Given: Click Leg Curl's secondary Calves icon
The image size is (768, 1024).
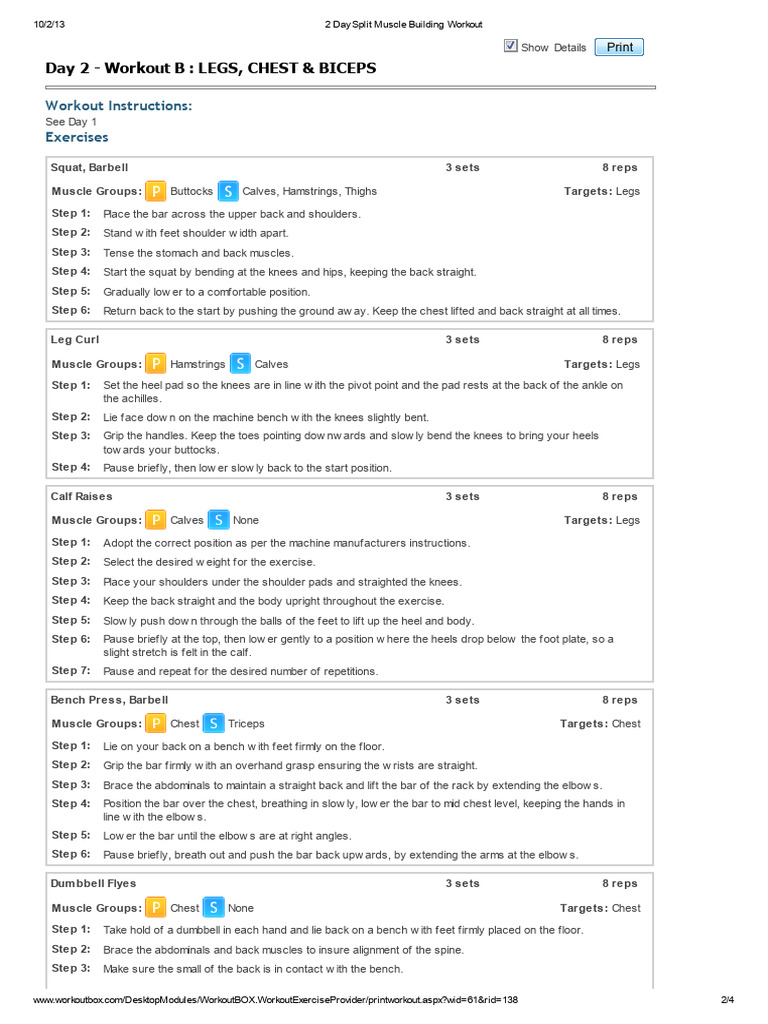Looking at the screenshot, I should point(240,364).
